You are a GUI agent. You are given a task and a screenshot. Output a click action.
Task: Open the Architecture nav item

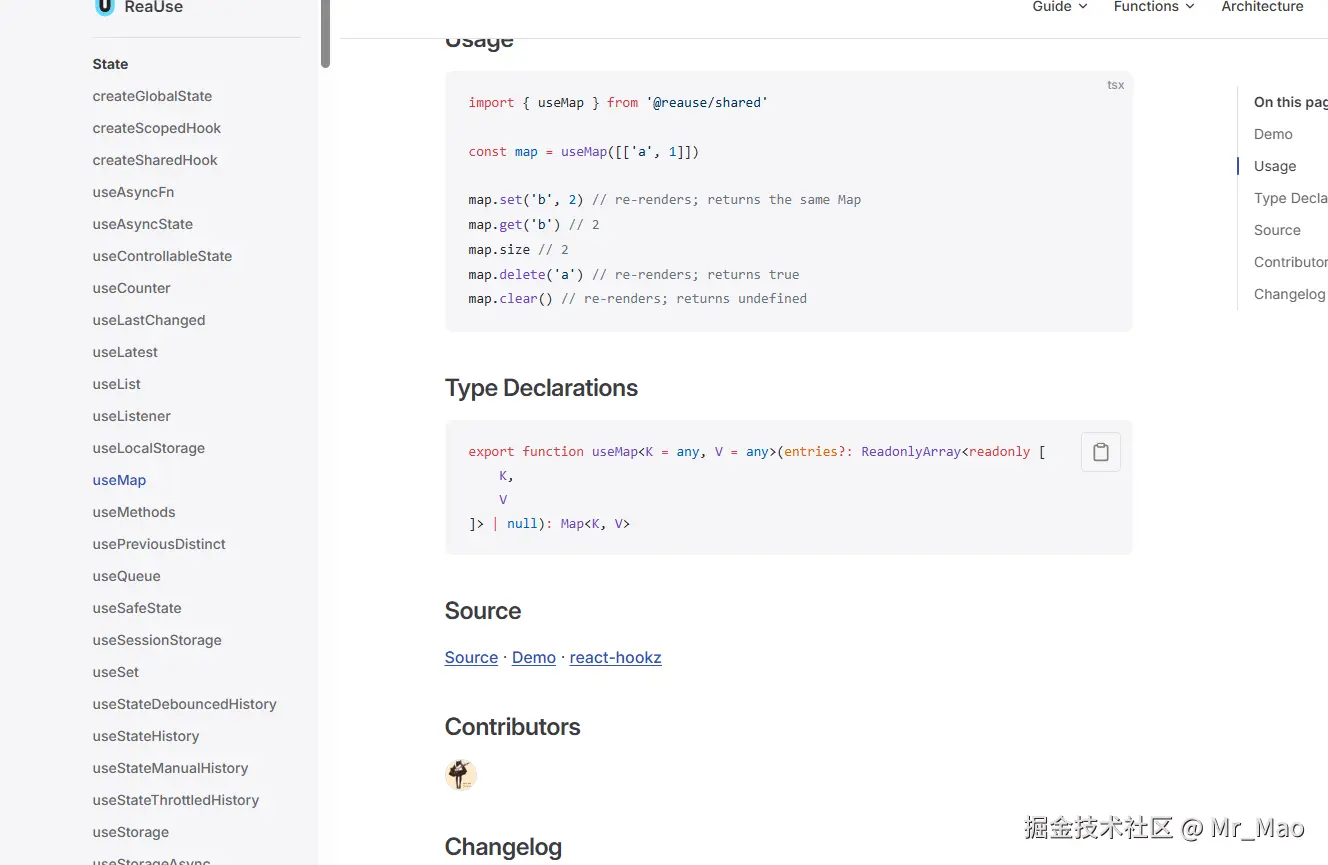1262,7
